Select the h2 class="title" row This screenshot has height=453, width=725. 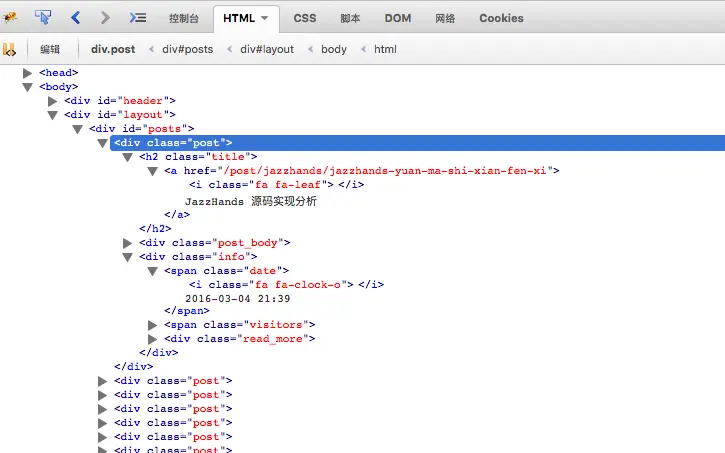click(x=198, y=157)
